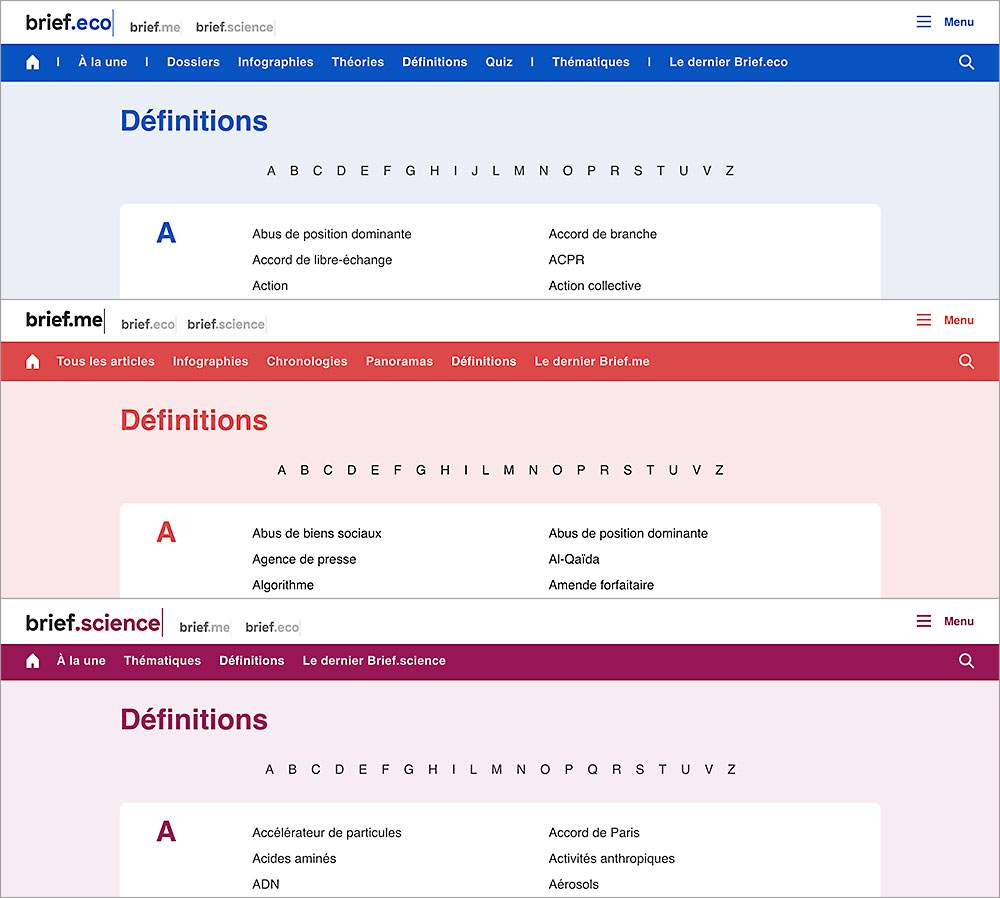
Task: Open Thématiques in Brief.science navbar
Action: click(162, 661)
